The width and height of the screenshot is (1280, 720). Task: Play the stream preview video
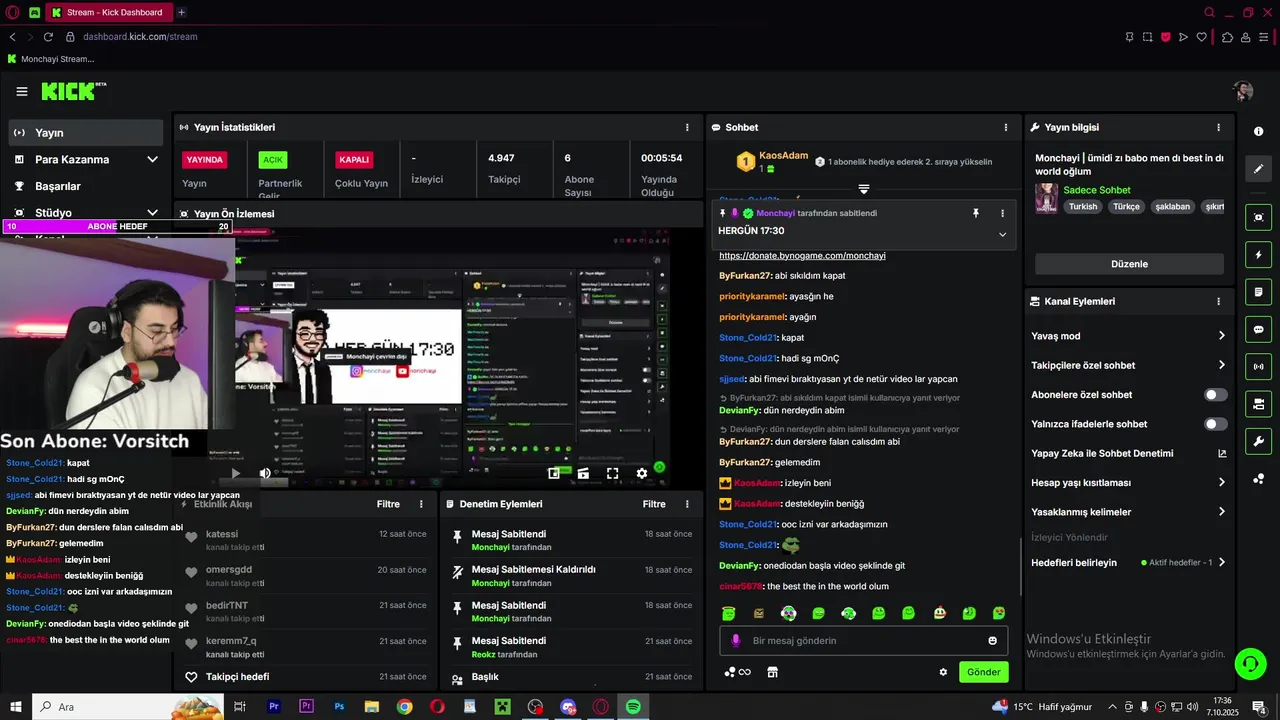click(236, 473)
